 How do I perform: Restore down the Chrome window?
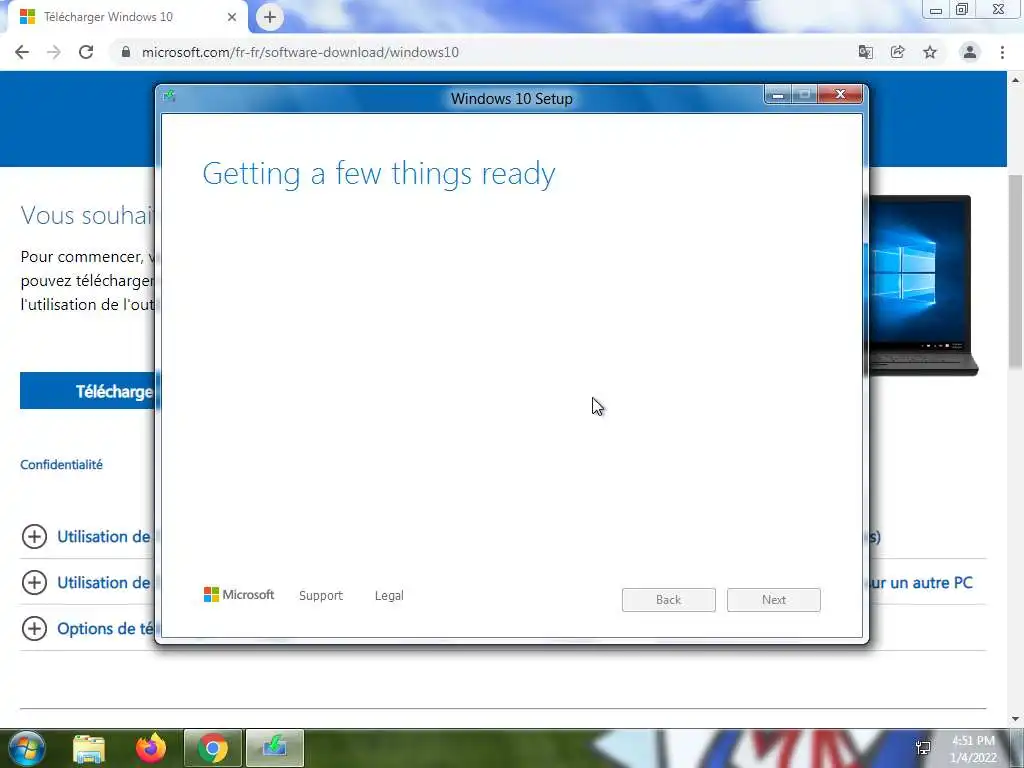click(x=962, y=10)
